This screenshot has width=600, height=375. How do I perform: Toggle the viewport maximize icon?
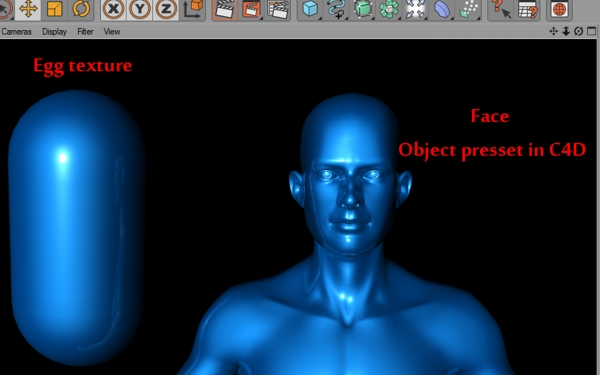592,31
